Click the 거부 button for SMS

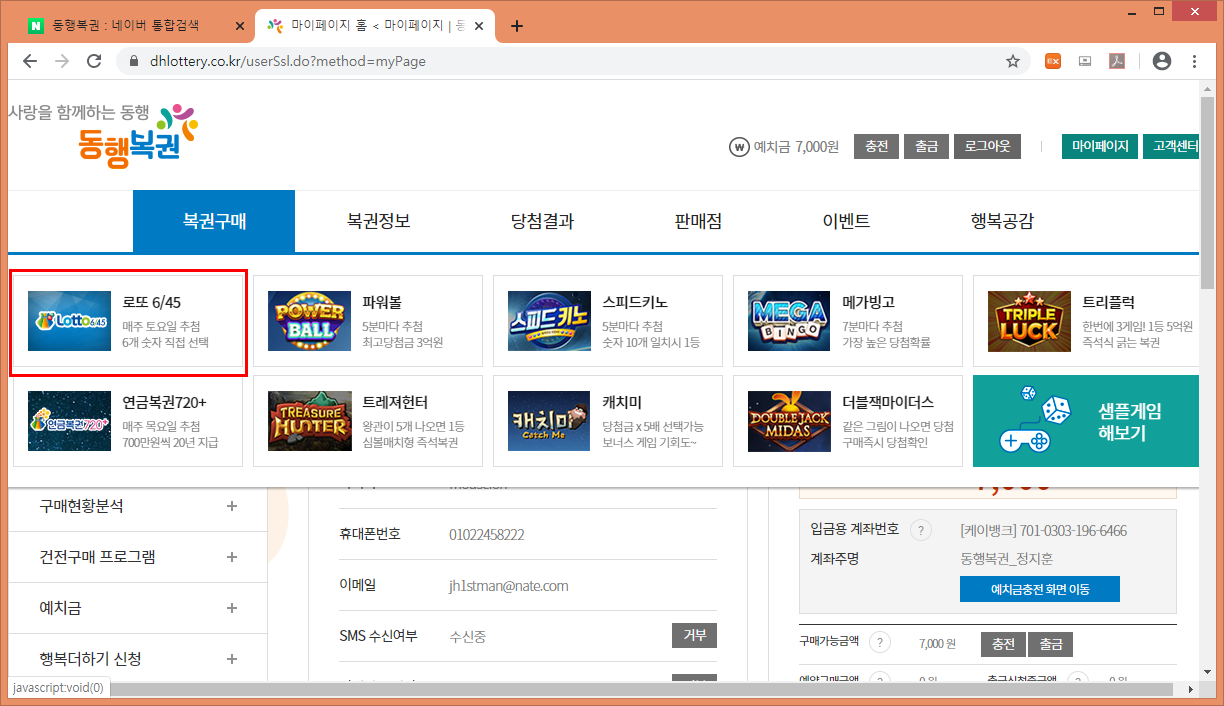point(694,635)
